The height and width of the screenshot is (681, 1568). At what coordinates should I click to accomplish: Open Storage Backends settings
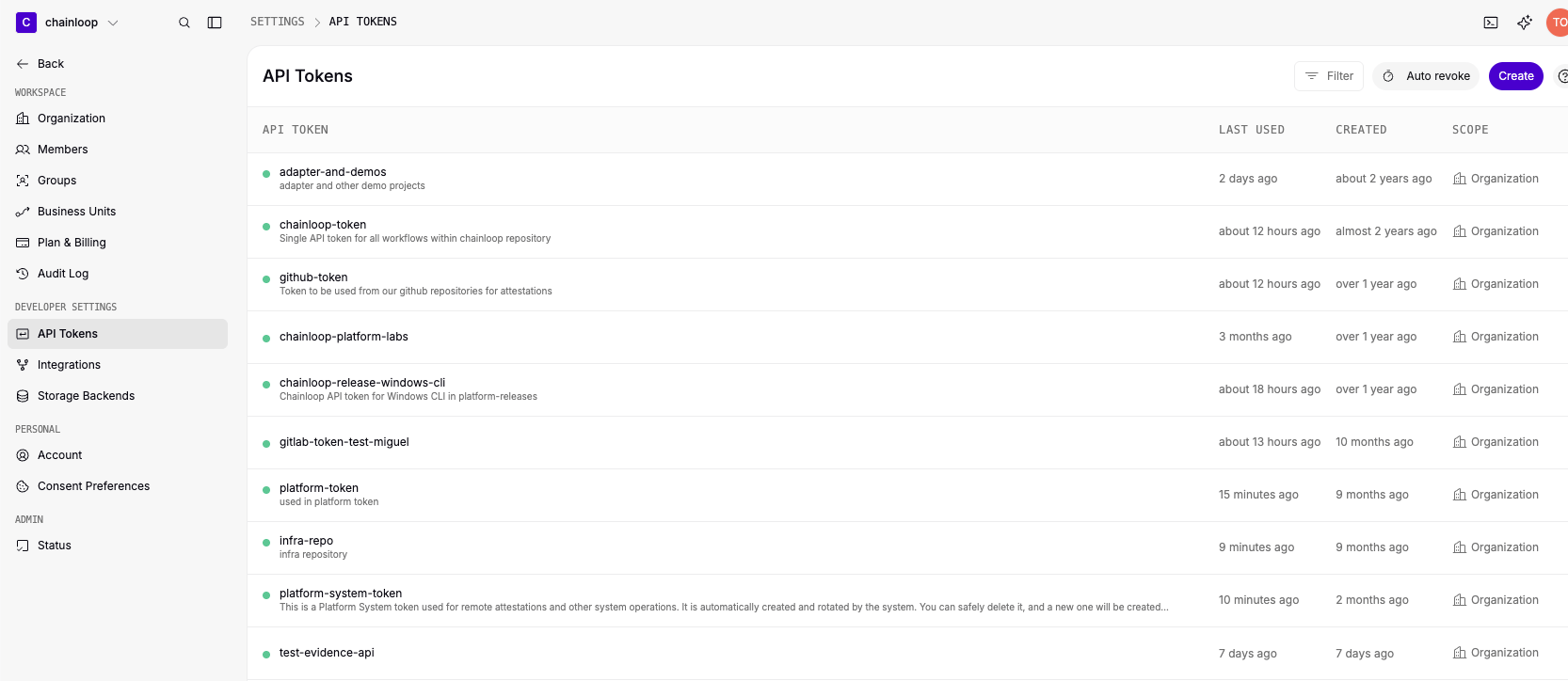click(x=118, y=396)
